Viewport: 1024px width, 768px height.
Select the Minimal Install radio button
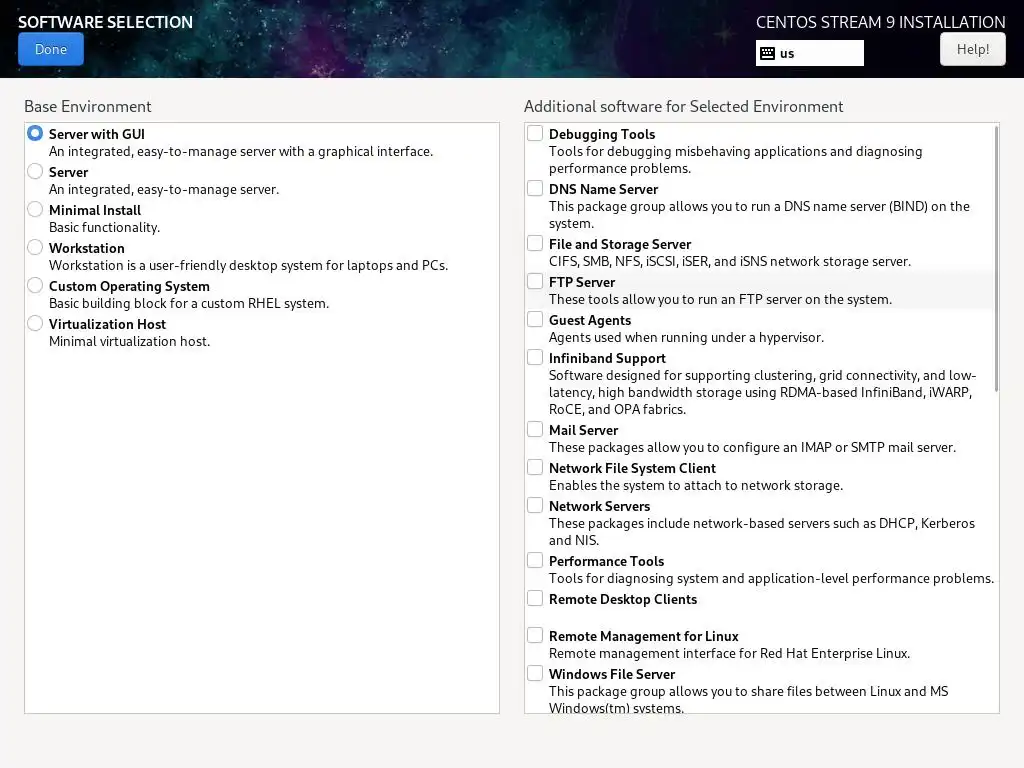[x=35, y=210]
